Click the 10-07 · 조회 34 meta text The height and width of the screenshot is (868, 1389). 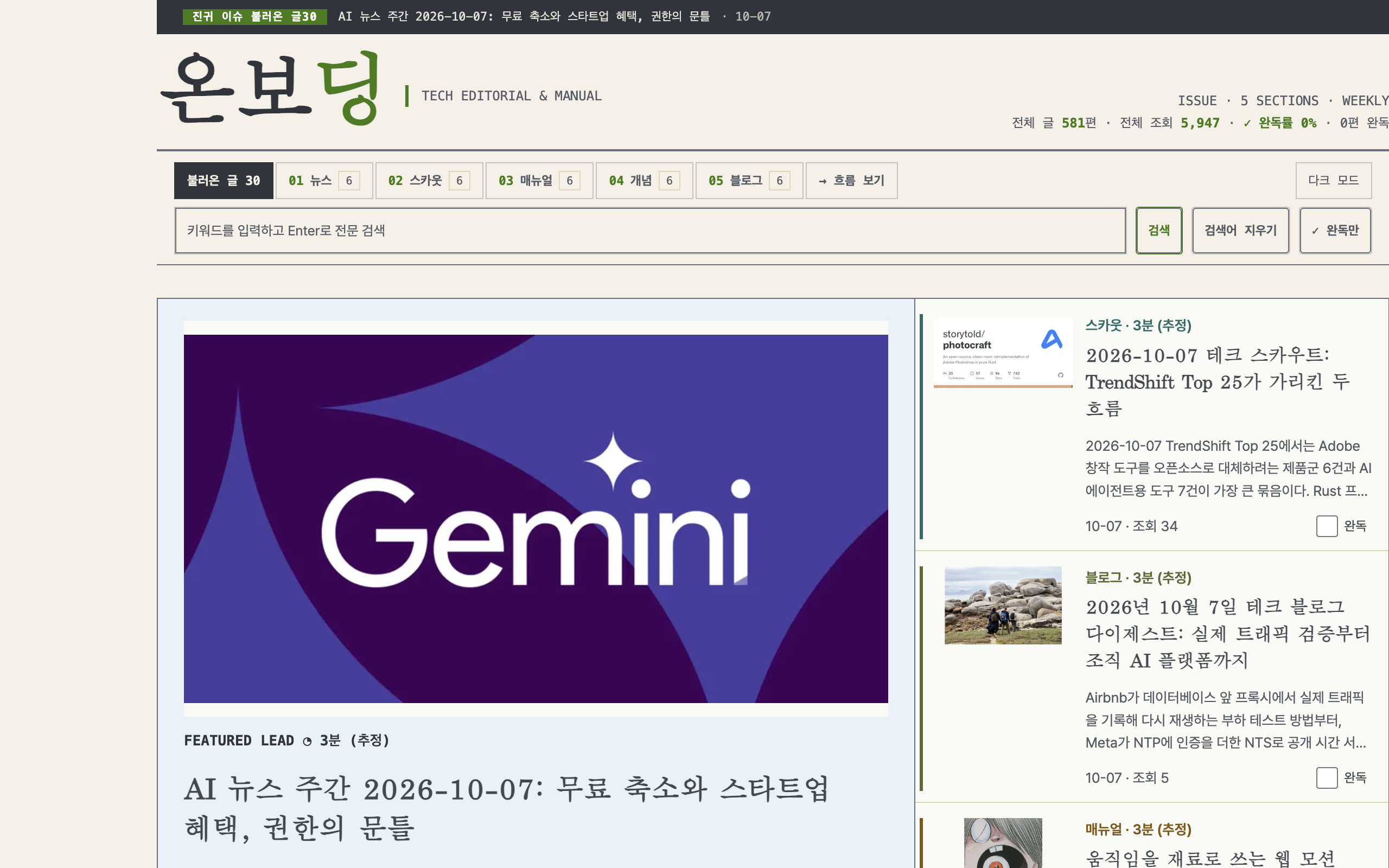click(1131, 526)
